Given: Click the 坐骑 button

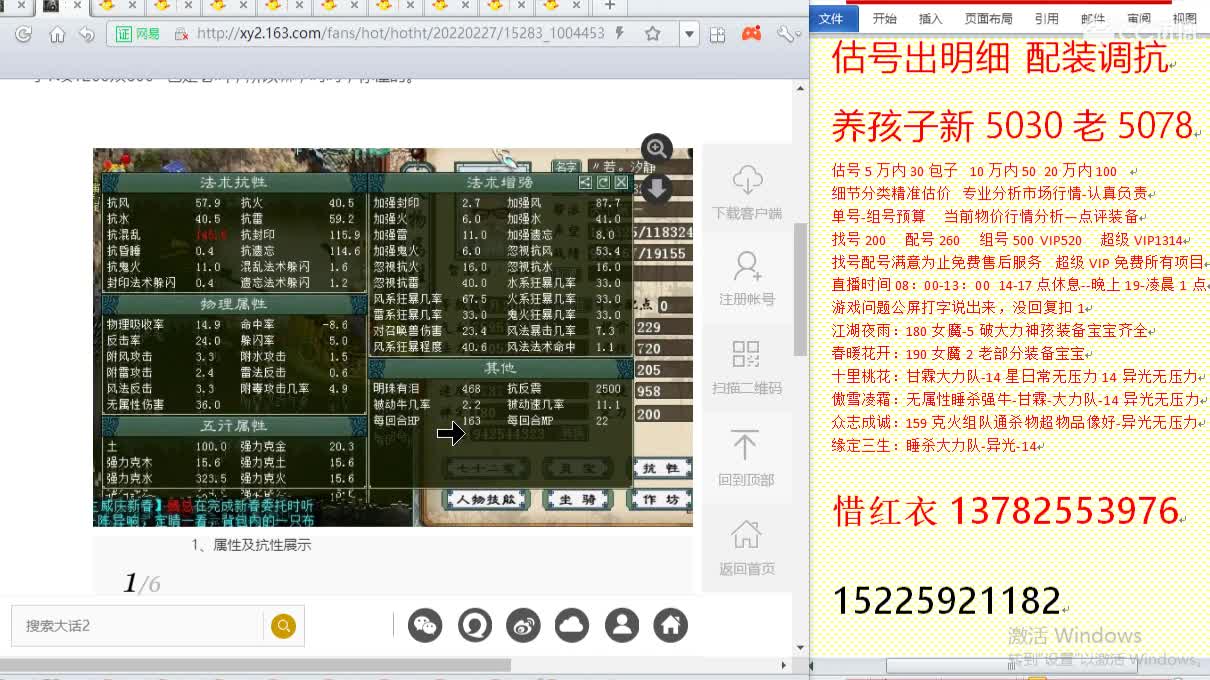Looking at the screenshot, I should click(x=577, y=499).
